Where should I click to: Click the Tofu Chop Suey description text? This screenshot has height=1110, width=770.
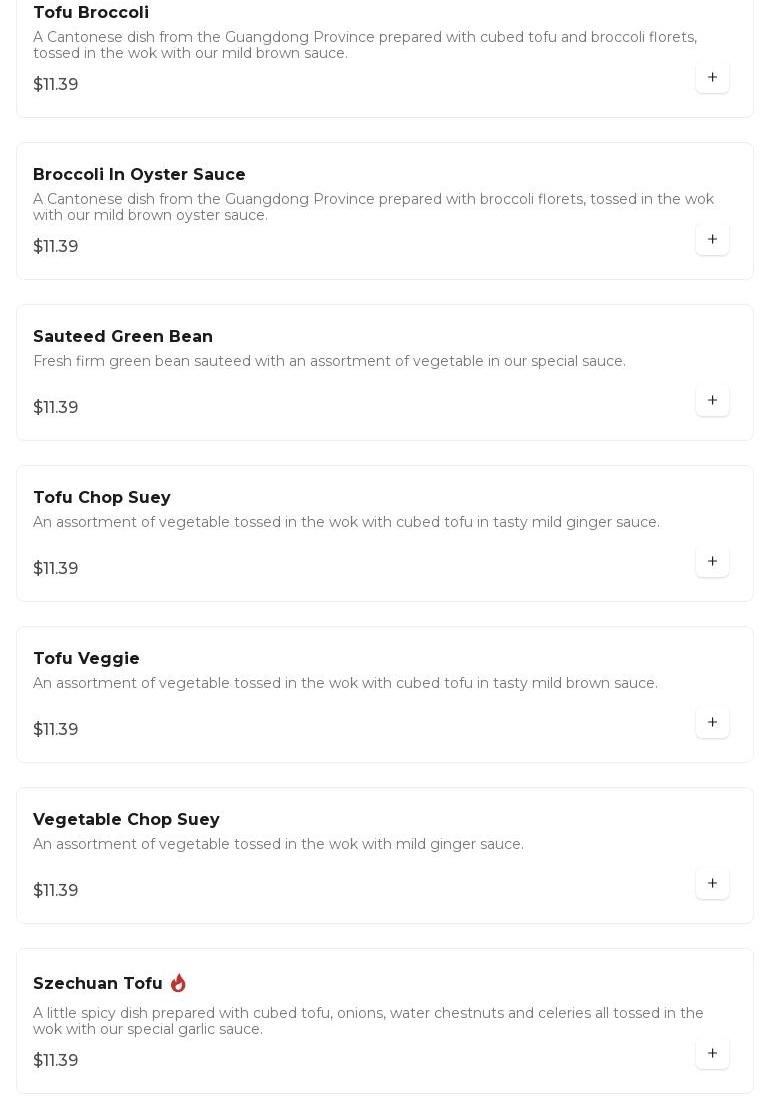pos(346,522)
